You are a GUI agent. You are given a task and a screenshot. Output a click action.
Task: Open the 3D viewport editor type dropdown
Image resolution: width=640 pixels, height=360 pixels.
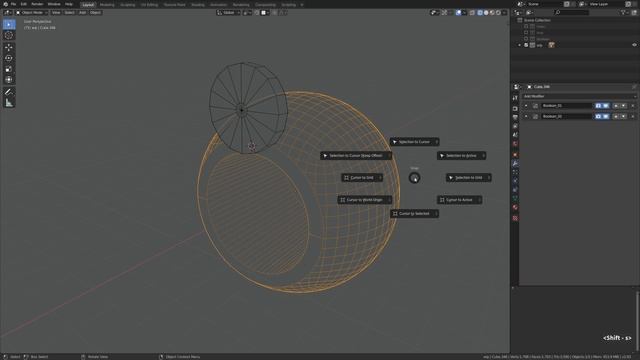click(x=8, y=13)
